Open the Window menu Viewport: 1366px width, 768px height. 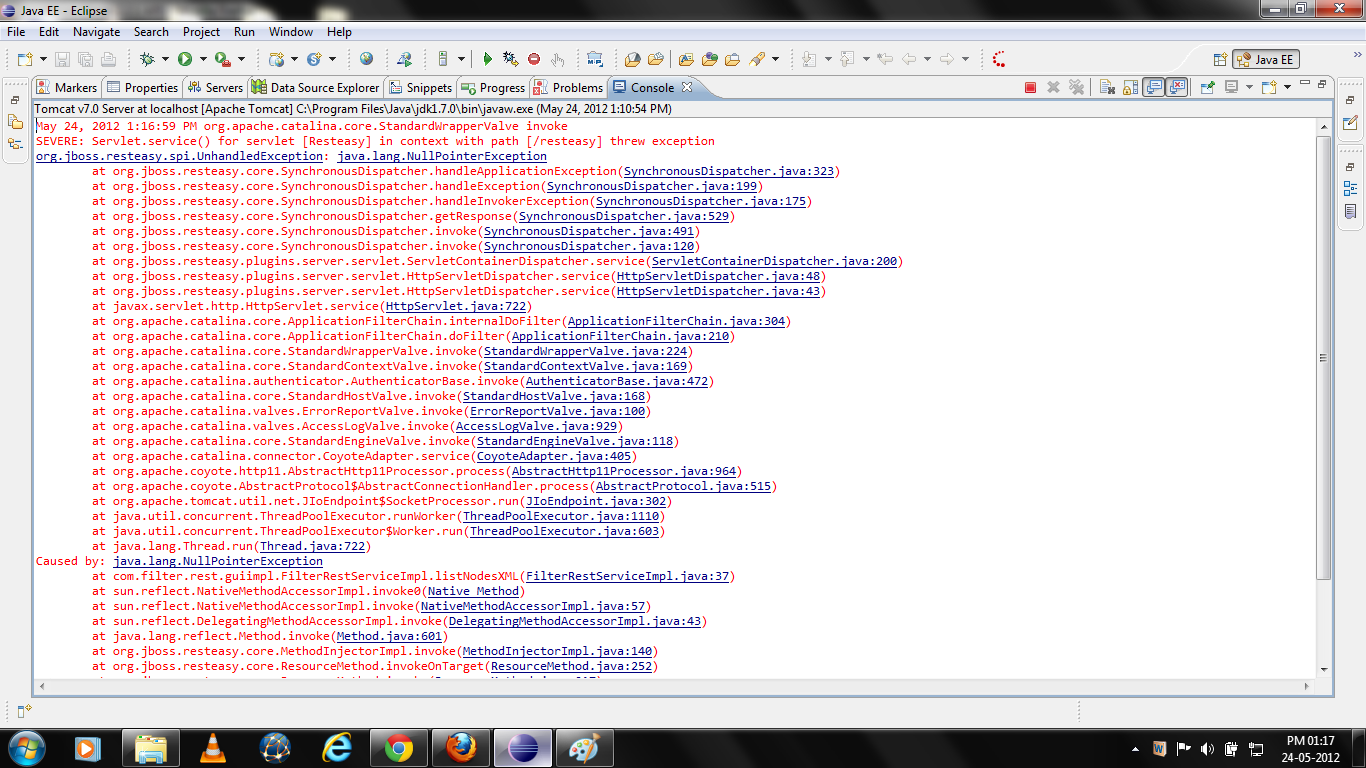291,32
